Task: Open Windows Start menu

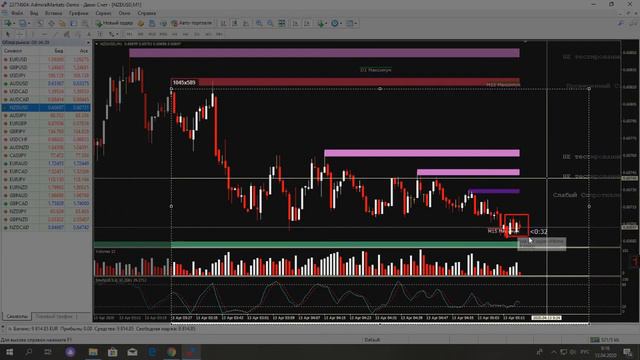Action: coord(9,351)
